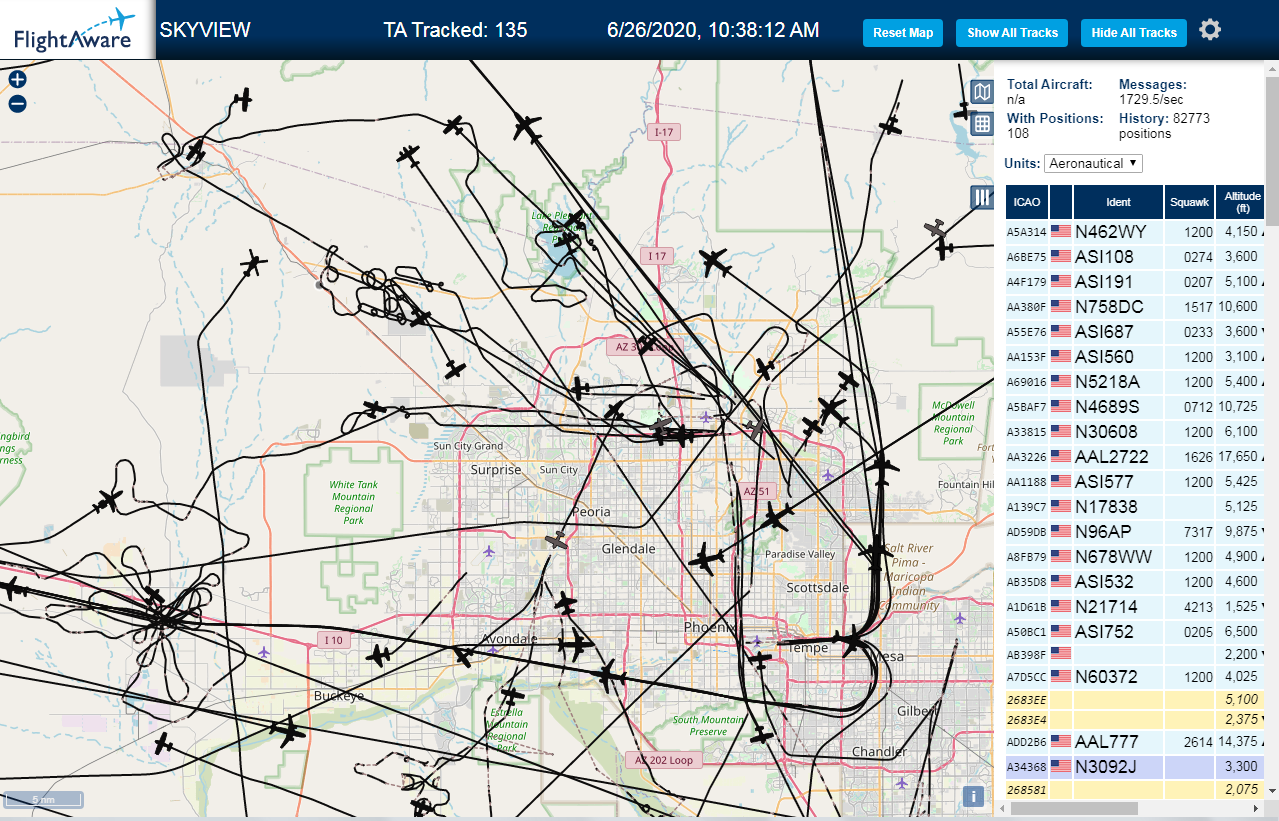Click the AZ 51 route shield
The height and width of the screenshot is (821, 1279).
coord(757,491)
